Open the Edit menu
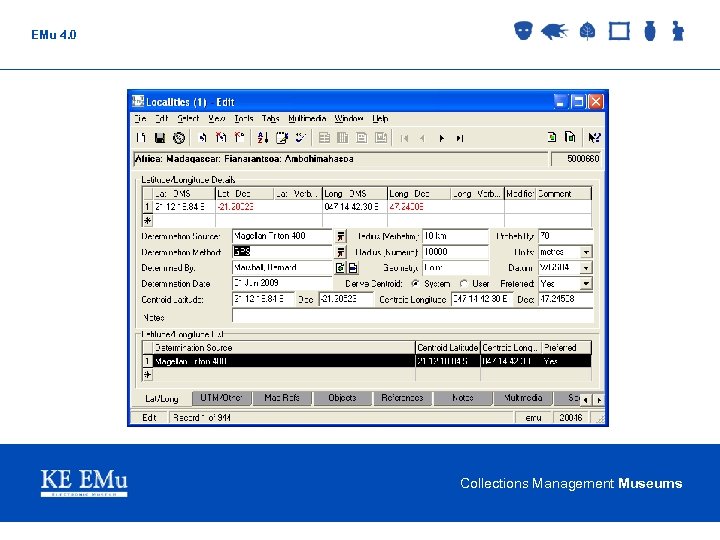 click(162, 118)
